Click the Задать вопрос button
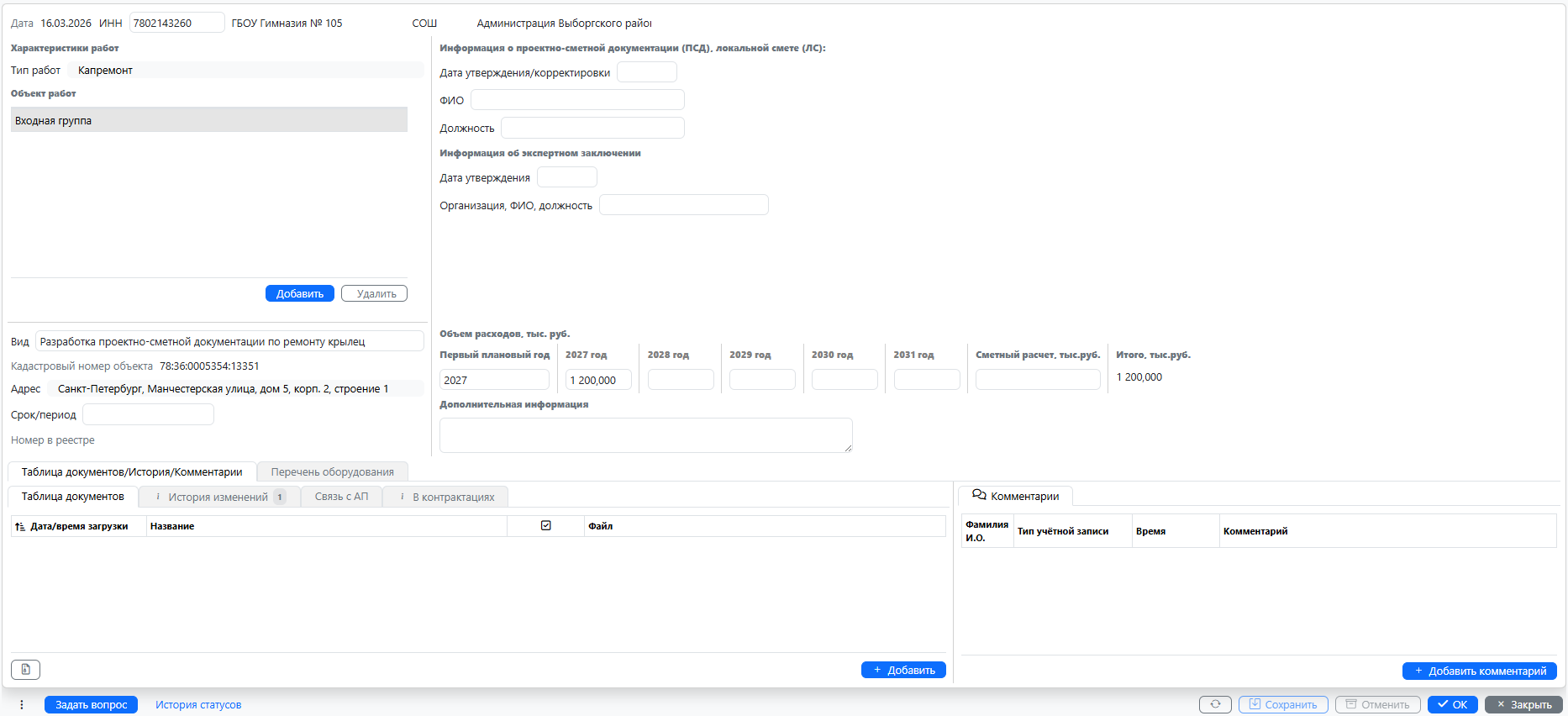Screen dimensions: 1568x716 [x=91, y=705]
